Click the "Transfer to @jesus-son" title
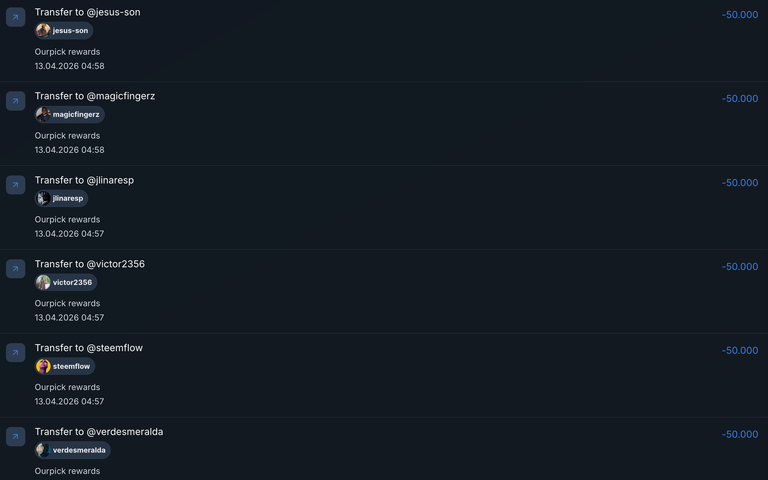The height and width of the screenshot is (480, 768). pos(87,12)
